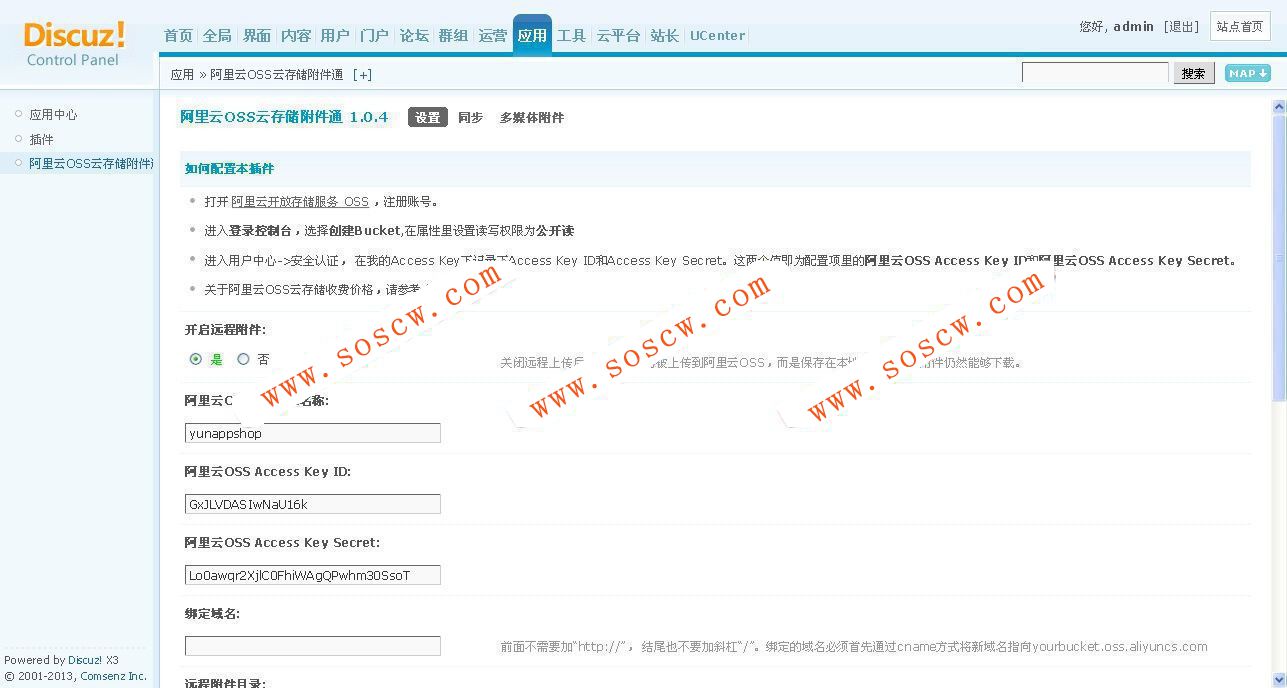Image resolution: width=1287 pixels, height=688 pixels.
Task: Switch to the 同步 plugin tab
Action: [x=470, y=118]
